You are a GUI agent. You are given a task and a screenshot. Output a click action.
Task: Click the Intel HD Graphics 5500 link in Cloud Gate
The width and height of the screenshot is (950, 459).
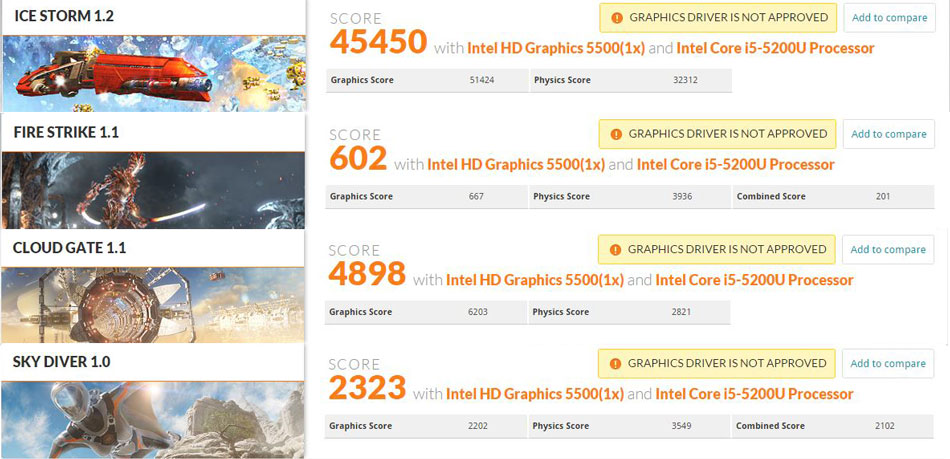tap(535, 280)
